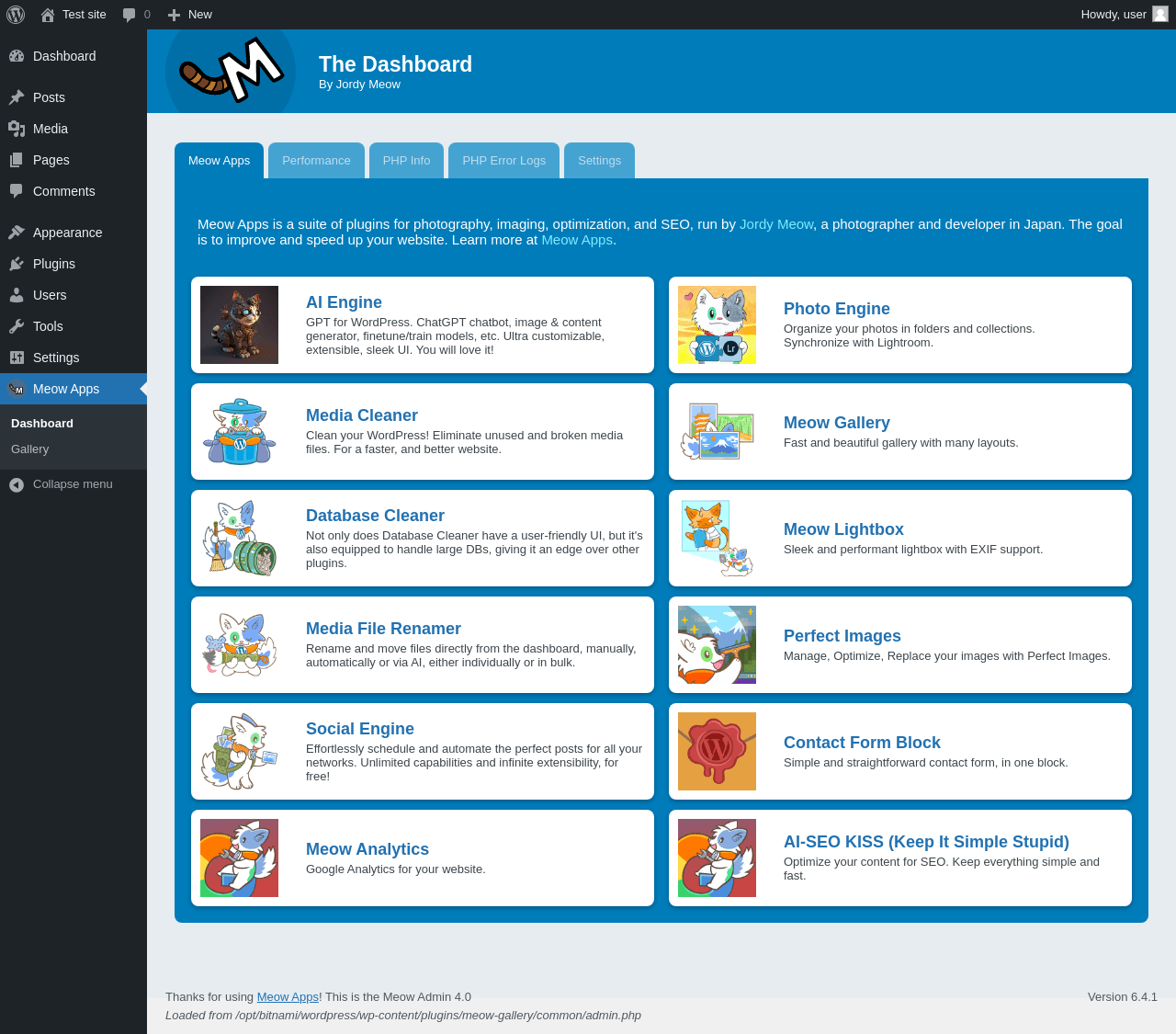Select the Meow Apps tab

point(219,160)
